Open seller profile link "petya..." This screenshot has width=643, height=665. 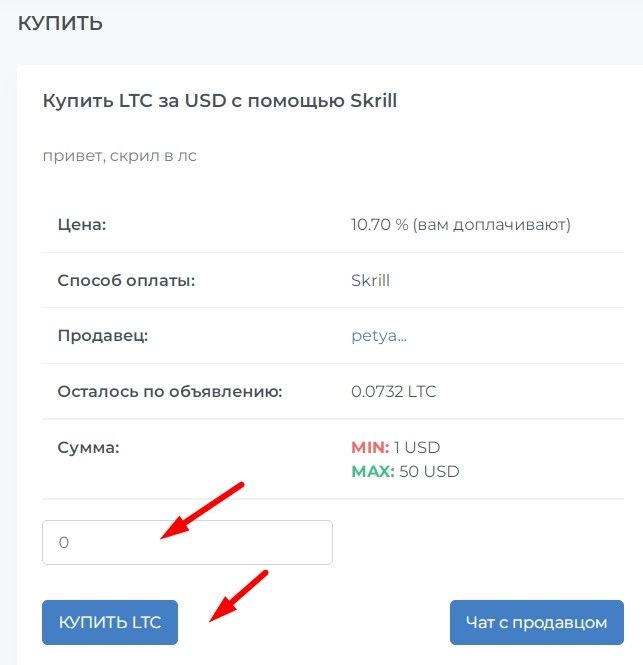point(379,336)
